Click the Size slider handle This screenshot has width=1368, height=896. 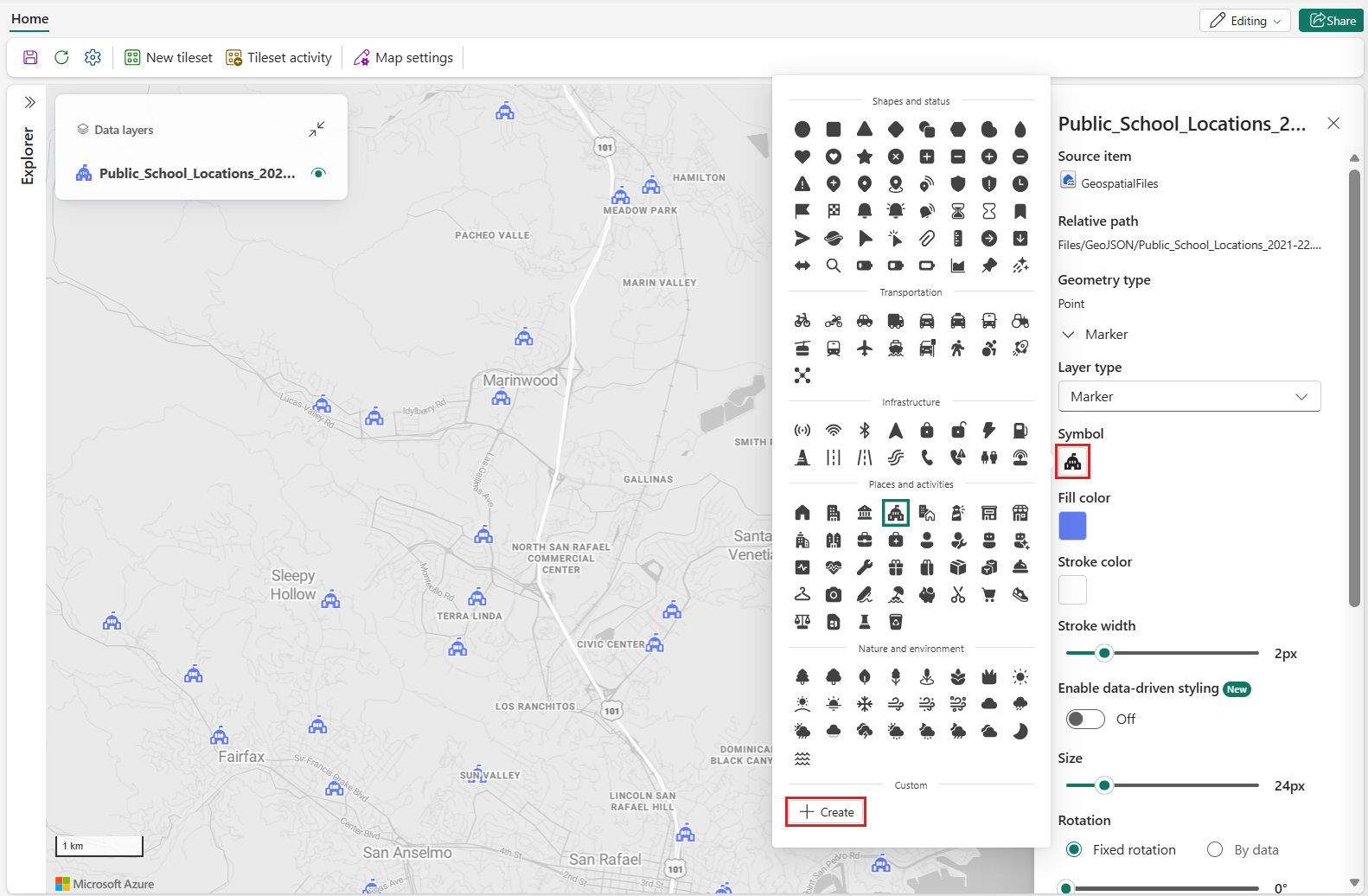pos(1104,785)
